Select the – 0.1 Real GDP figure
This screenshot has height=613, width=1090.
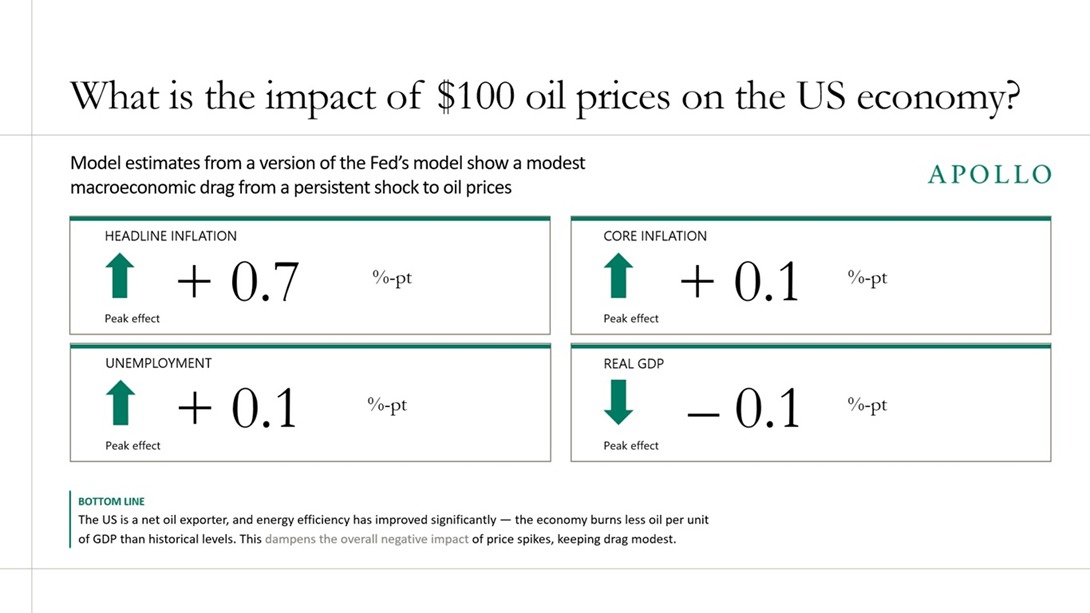[744, 409]
